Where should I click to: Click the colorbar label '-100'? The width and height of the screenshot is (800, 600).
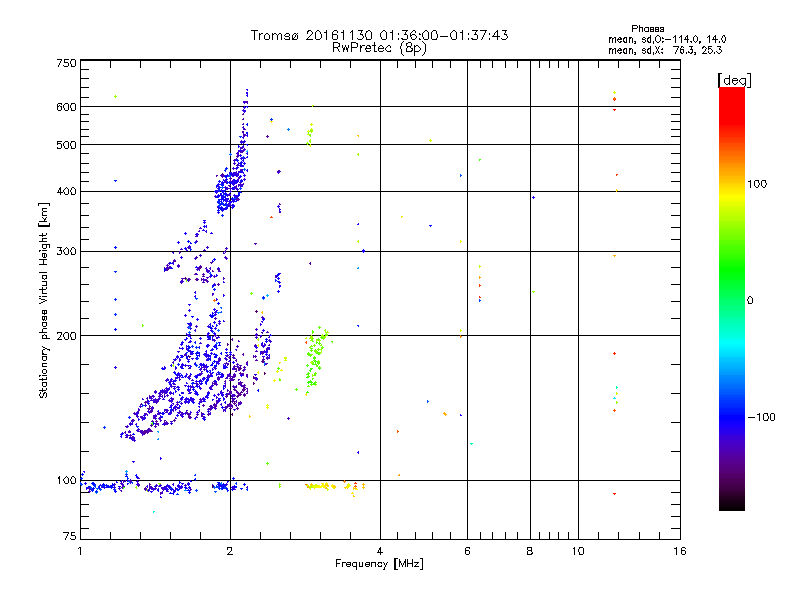click(x=761, y=417)
